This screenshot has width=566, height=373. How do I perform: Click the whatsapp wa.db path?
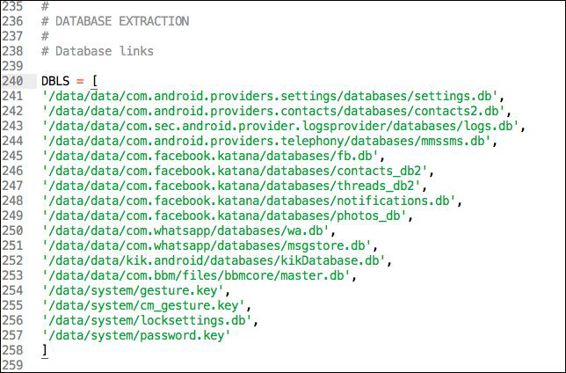click(186, 231)
